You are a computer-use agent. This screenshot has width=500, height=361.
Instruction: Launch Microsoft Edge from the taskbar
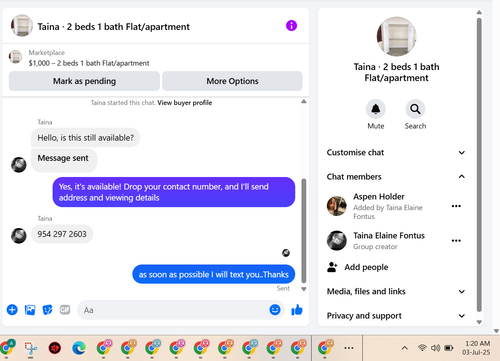[x=79, y=348]
